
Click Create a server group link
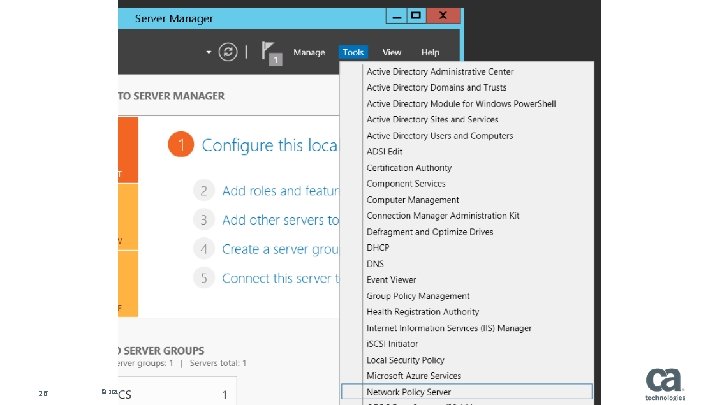280,249
